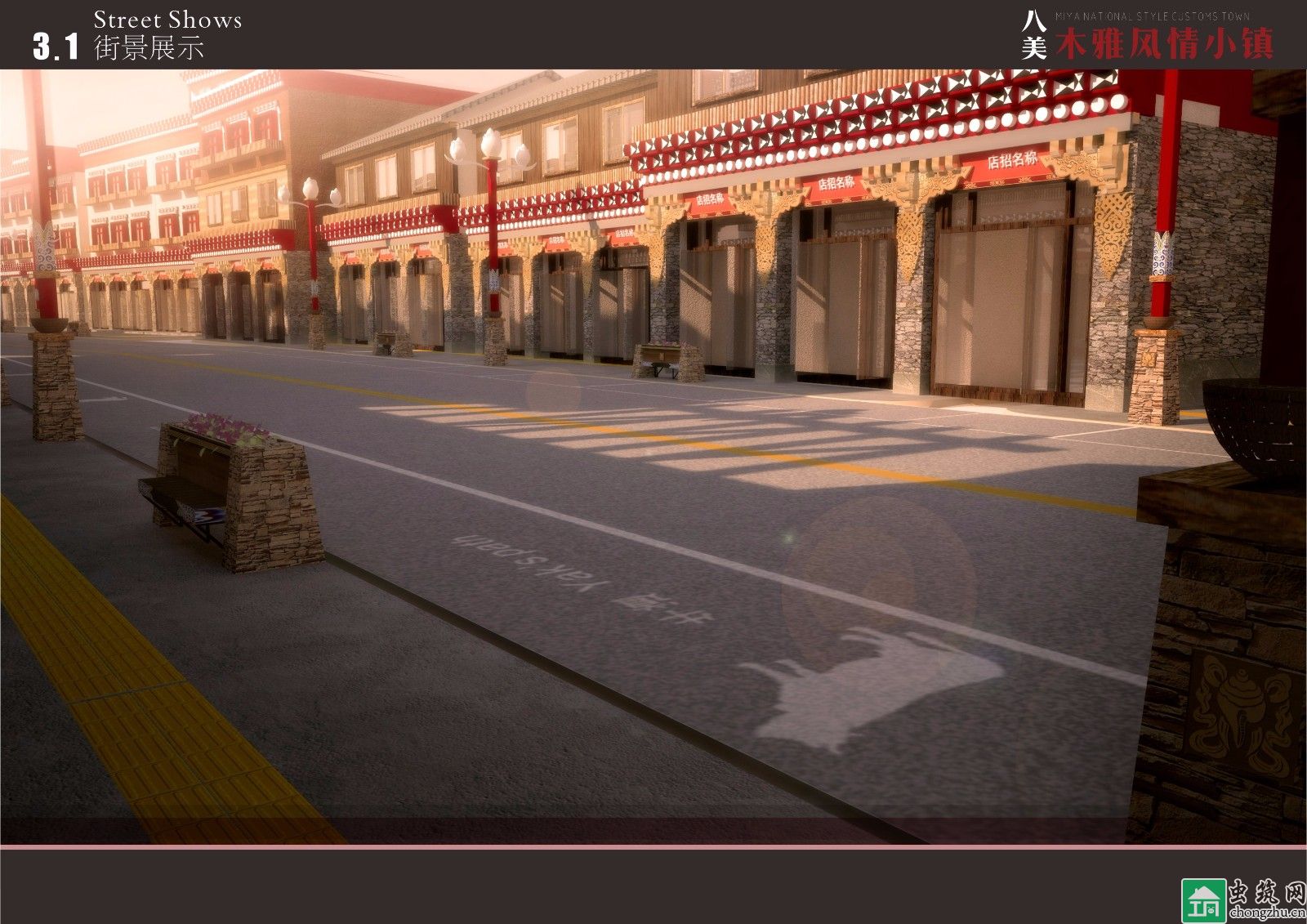Click the section number '3.1'

(x=56, y=47)
